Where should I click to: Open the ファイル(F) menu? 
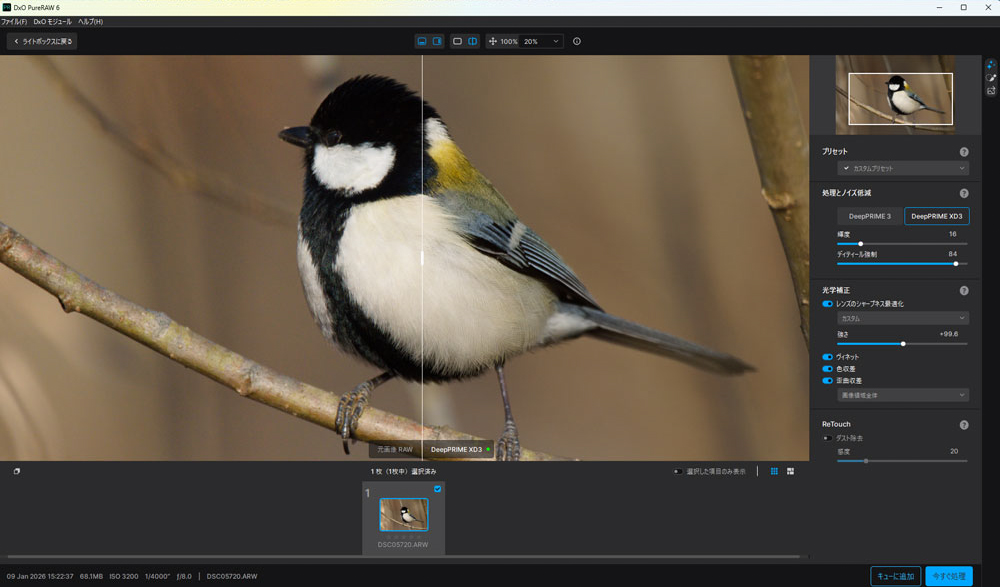click(14, 21)
